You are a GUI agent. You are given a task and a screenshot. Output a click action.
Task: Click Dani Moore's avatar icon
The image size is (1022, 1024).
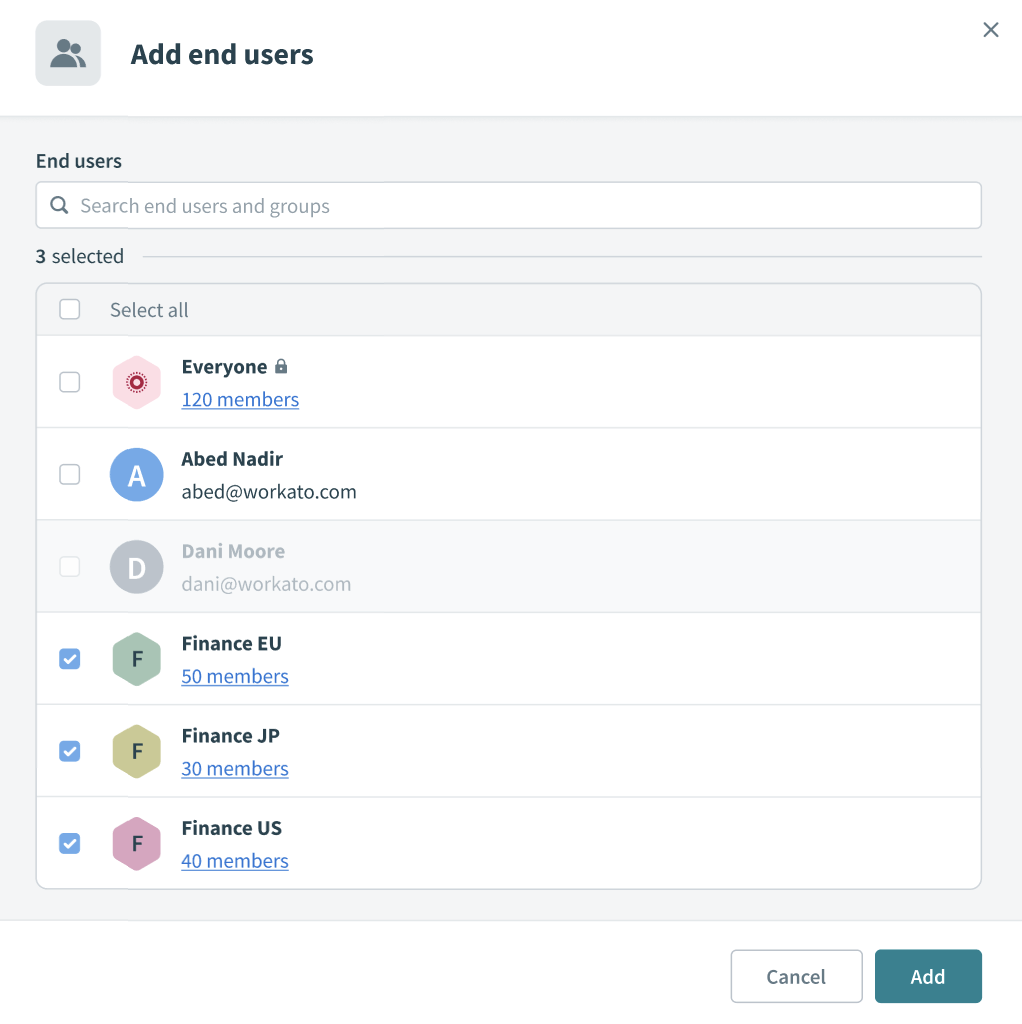coord(136,566)
